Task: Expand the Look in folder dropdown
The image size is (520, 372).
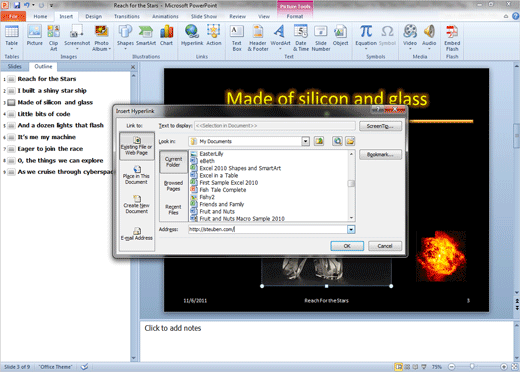Action: pos(305,141)
